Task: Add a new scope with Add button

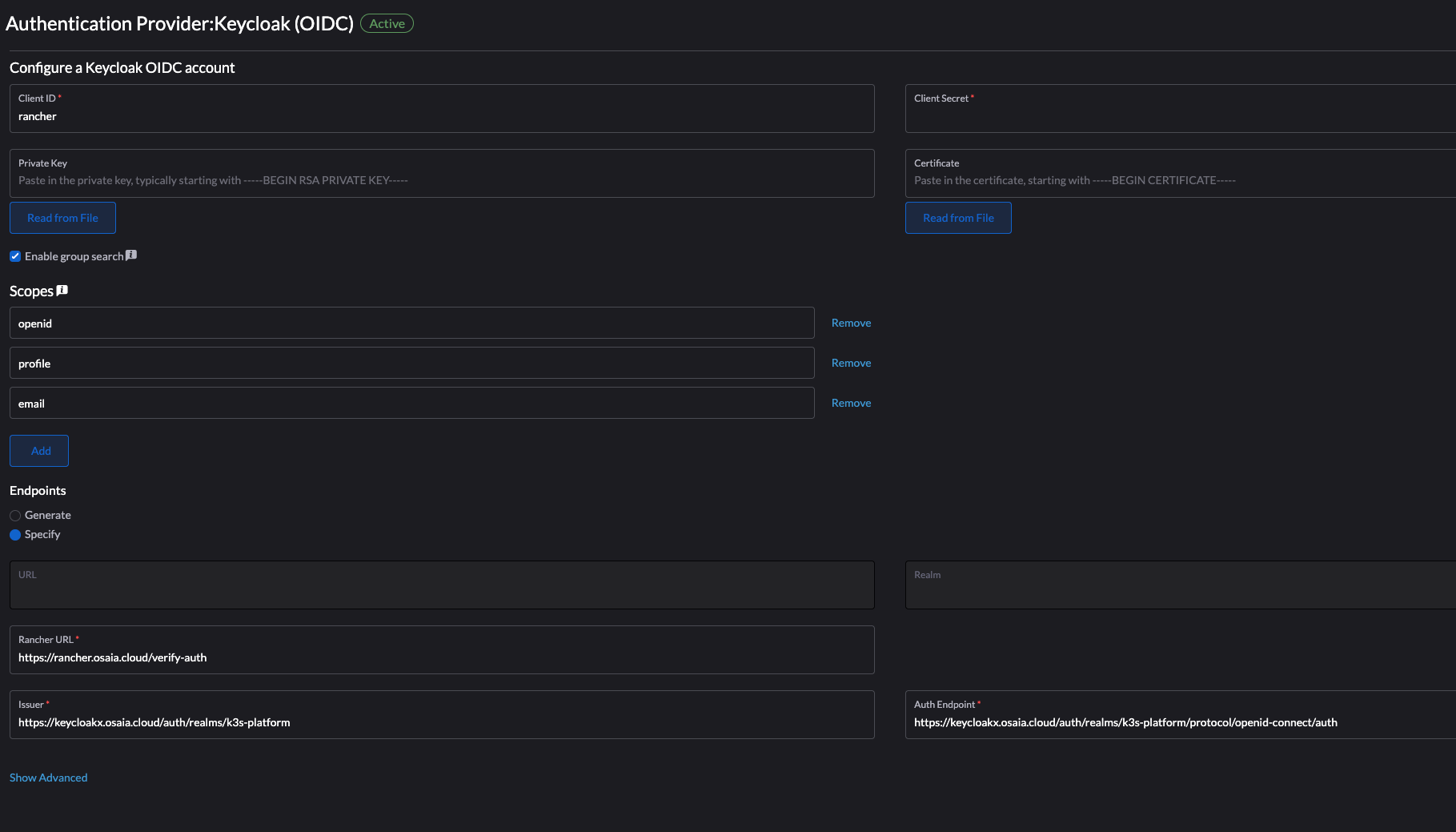Action: tap(39, 451)
